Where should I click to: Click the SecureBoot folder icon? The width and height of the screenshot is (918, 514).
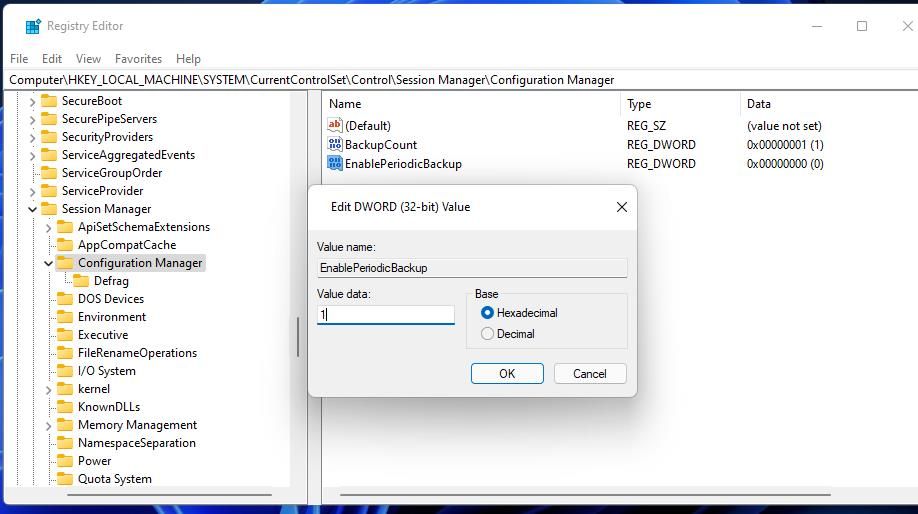tap(49, 101)
